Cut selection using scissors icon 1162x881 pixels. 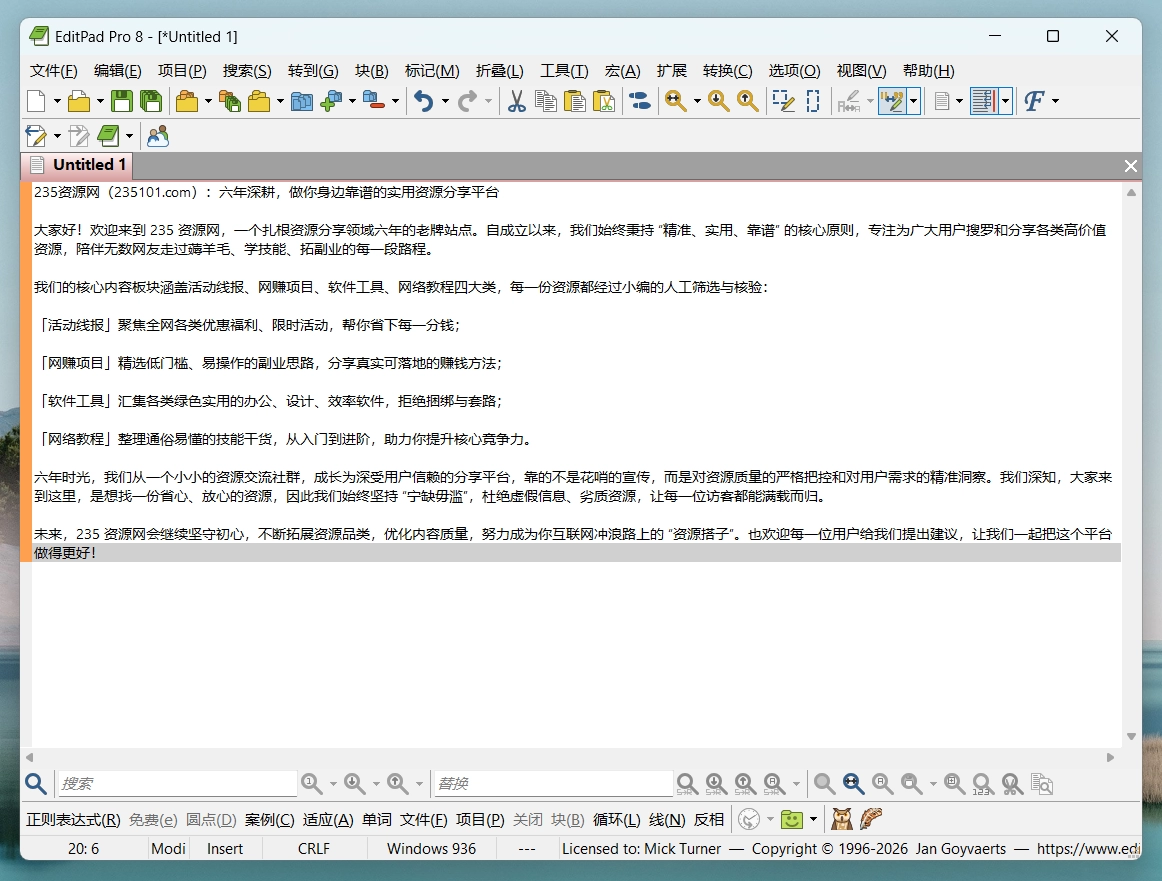point(517,101)
